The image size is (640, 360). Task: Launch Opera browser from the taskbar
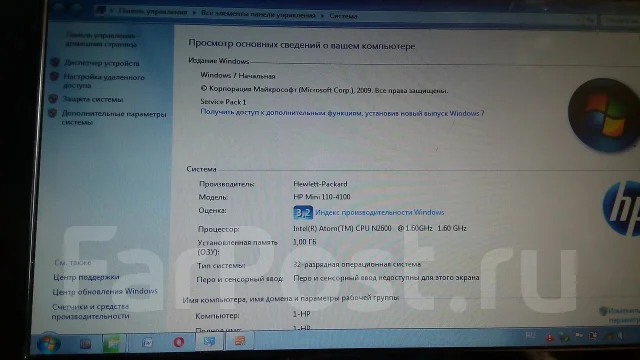click(178, 342)
